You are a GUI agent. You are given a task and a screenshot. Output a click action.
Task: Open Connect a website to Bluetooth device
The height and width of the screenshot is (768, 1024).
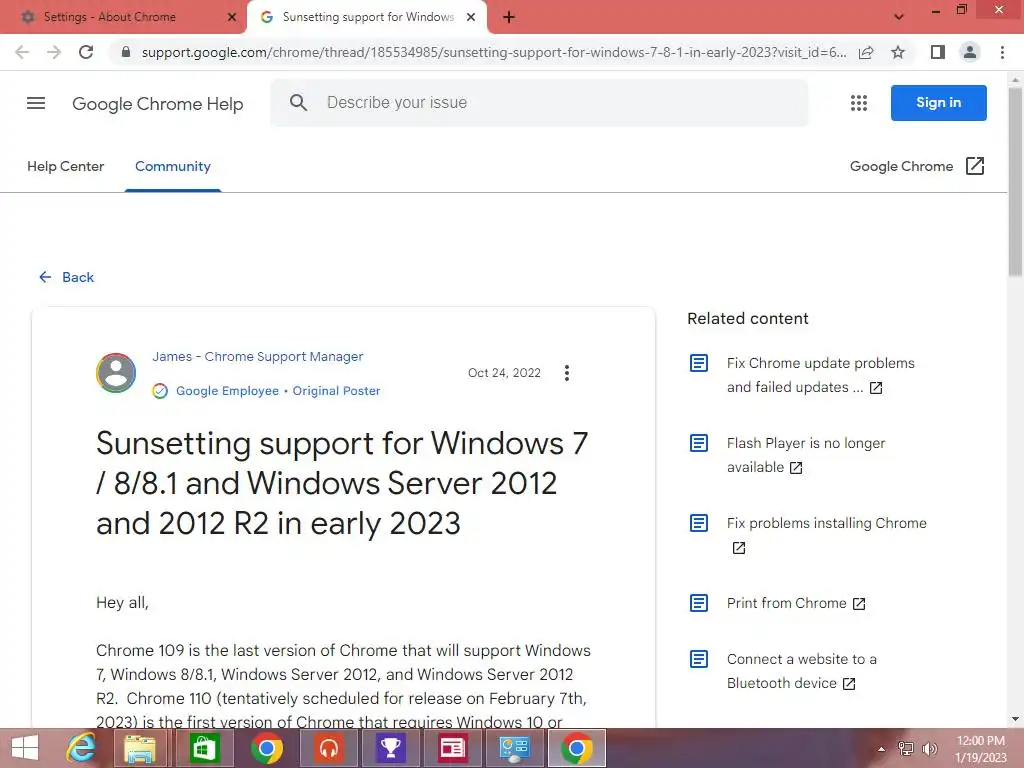coord(801,671)
